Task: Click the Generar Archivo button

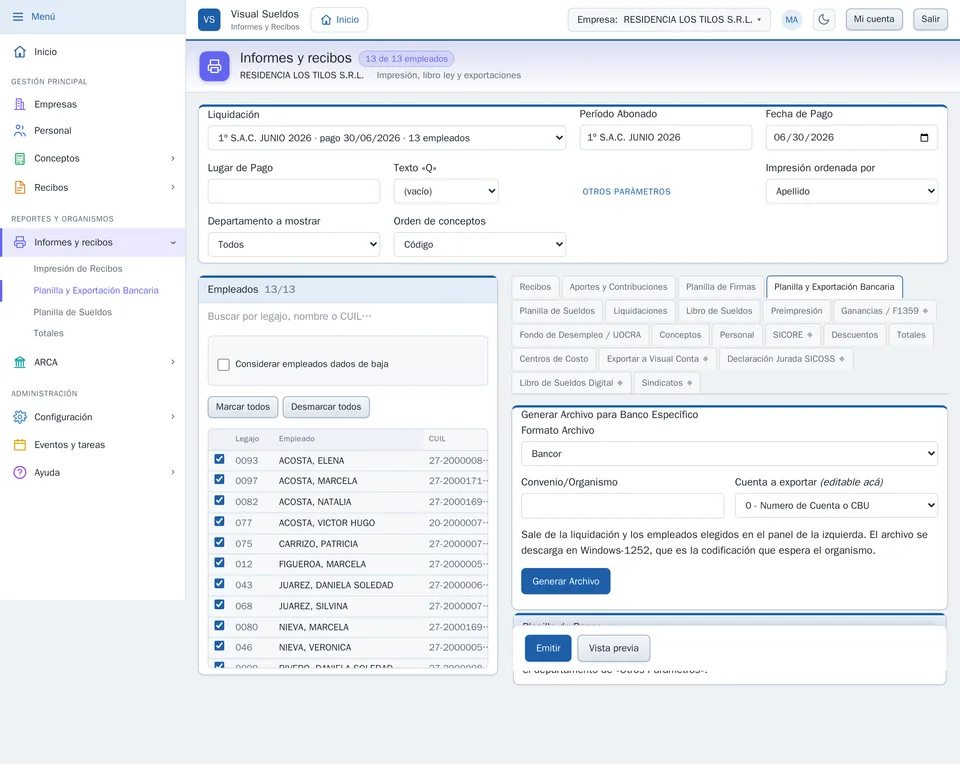Action: tap(566, 582)
